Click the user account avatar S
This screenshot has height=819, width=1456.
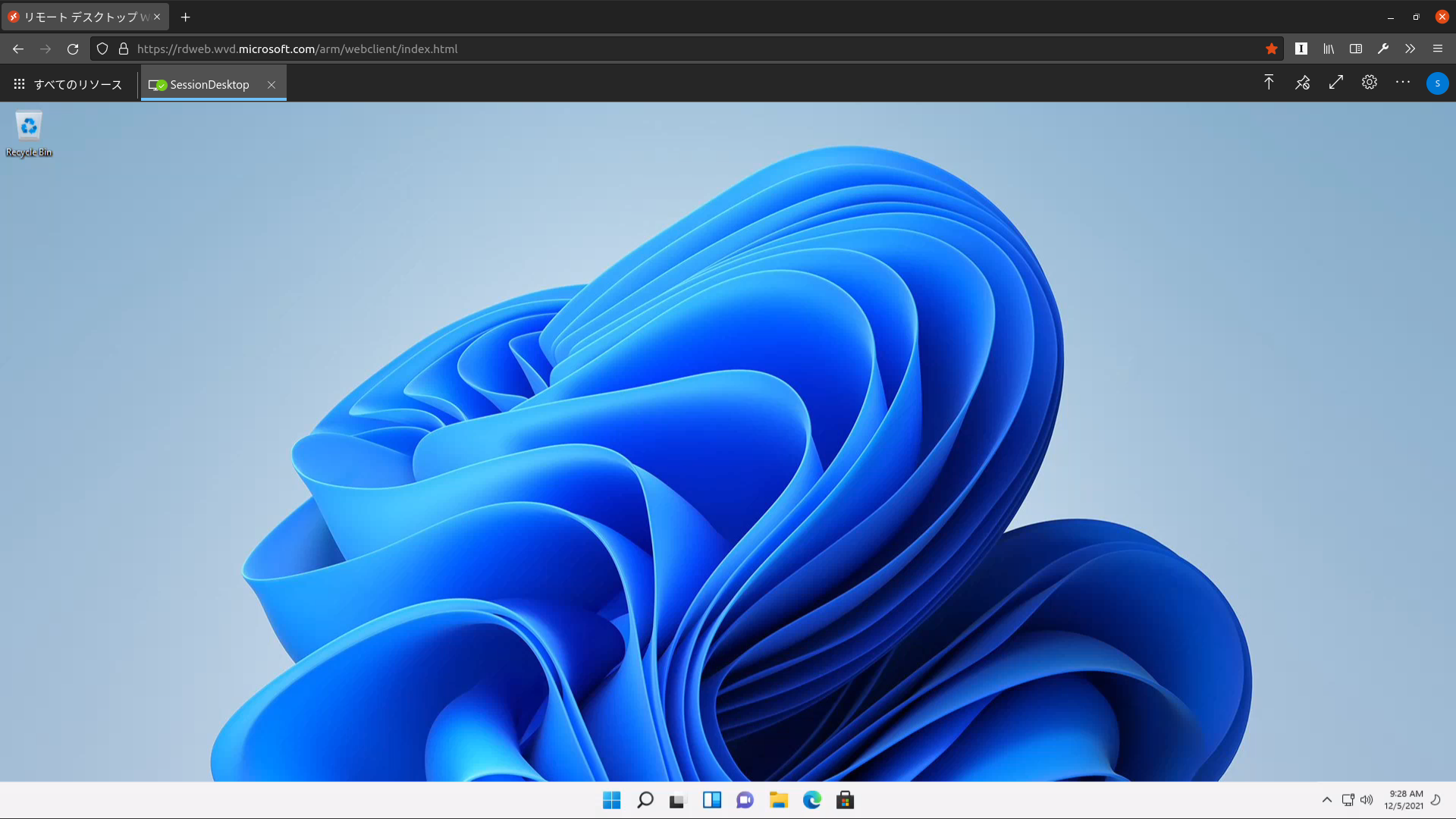1437,83
